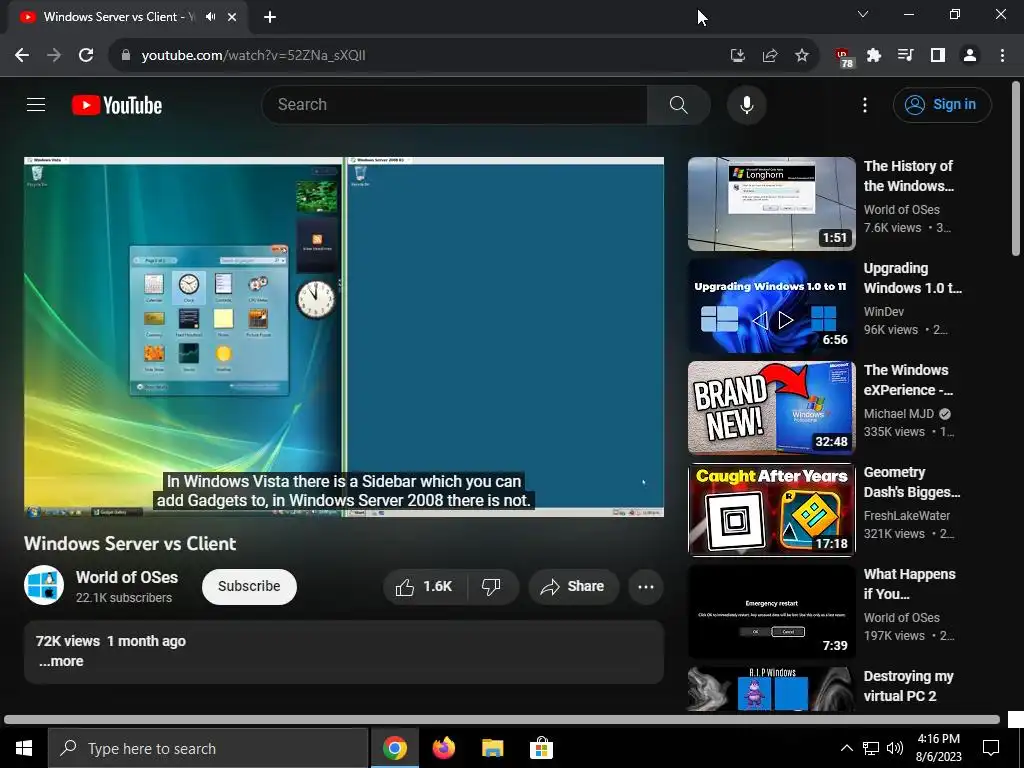Open YouTube guide hamburger menu
This screenshot has width=1024, height=768.
point(36,104)
